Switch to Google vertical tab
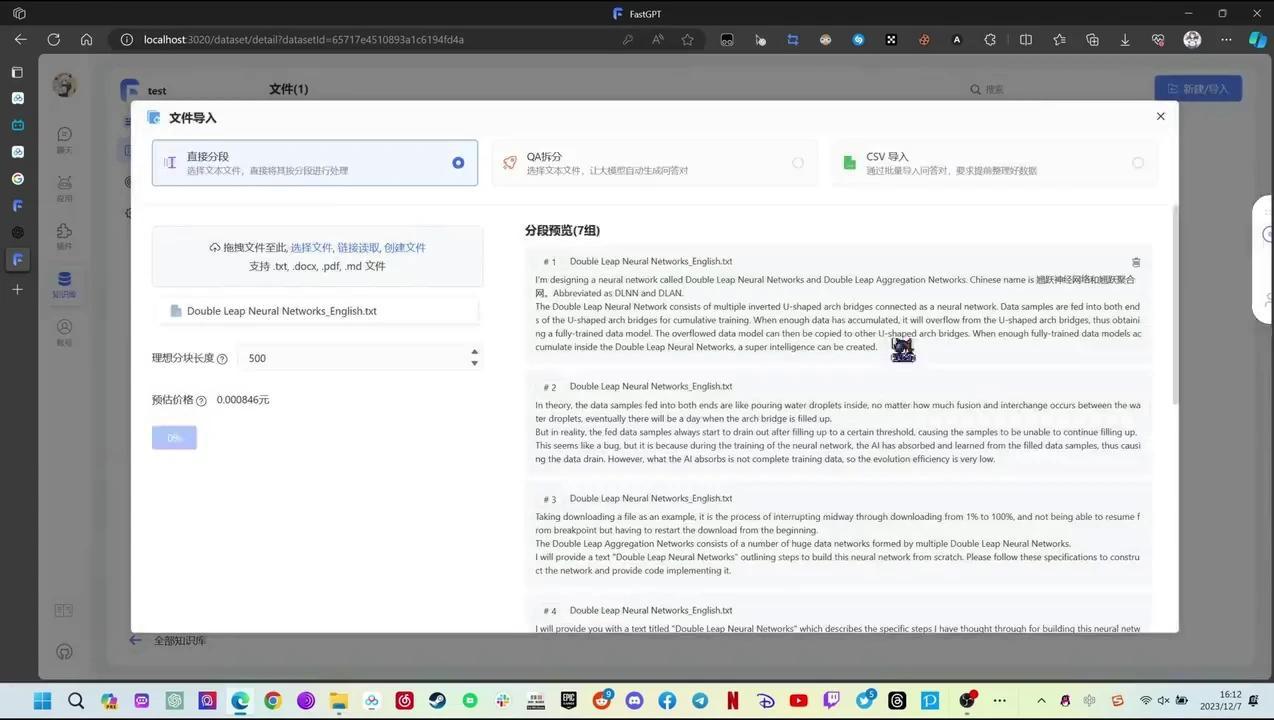This screenshot has width=1274, height=720. (17, 179)
